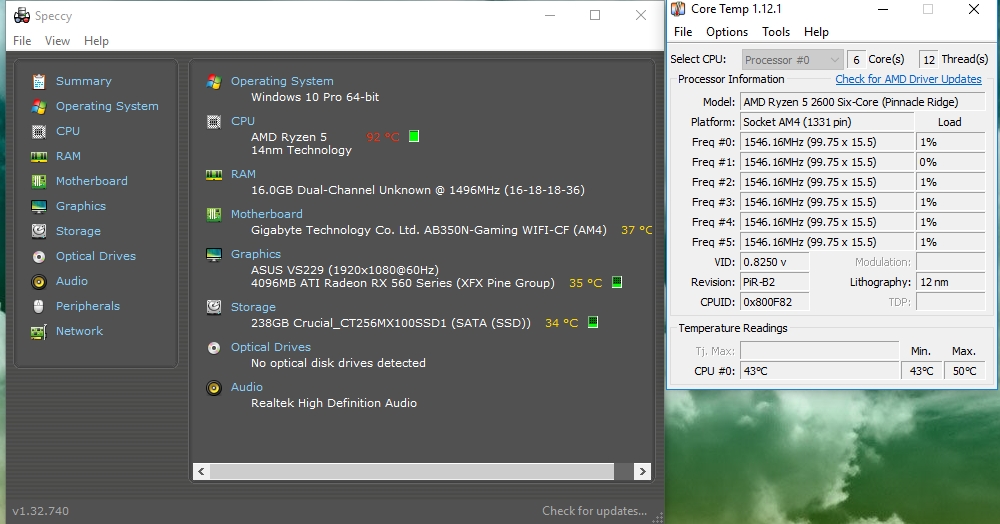Click the Summary clipboard icon in Speccy sidebar

point(39,82)
